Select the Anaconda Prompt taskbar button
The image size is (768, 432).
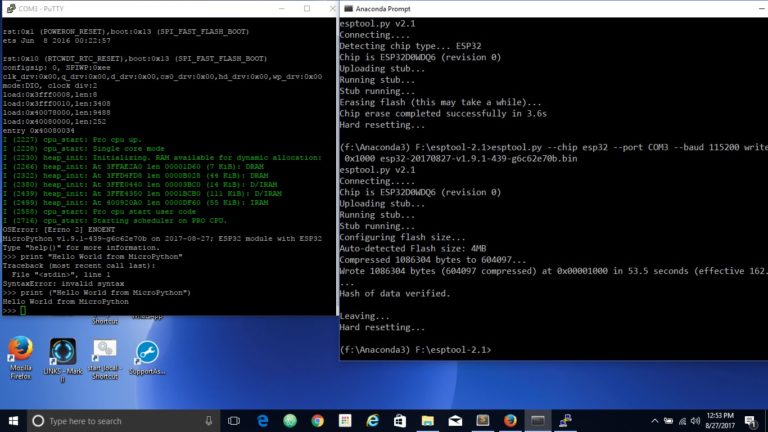click(x=538, y=421)
